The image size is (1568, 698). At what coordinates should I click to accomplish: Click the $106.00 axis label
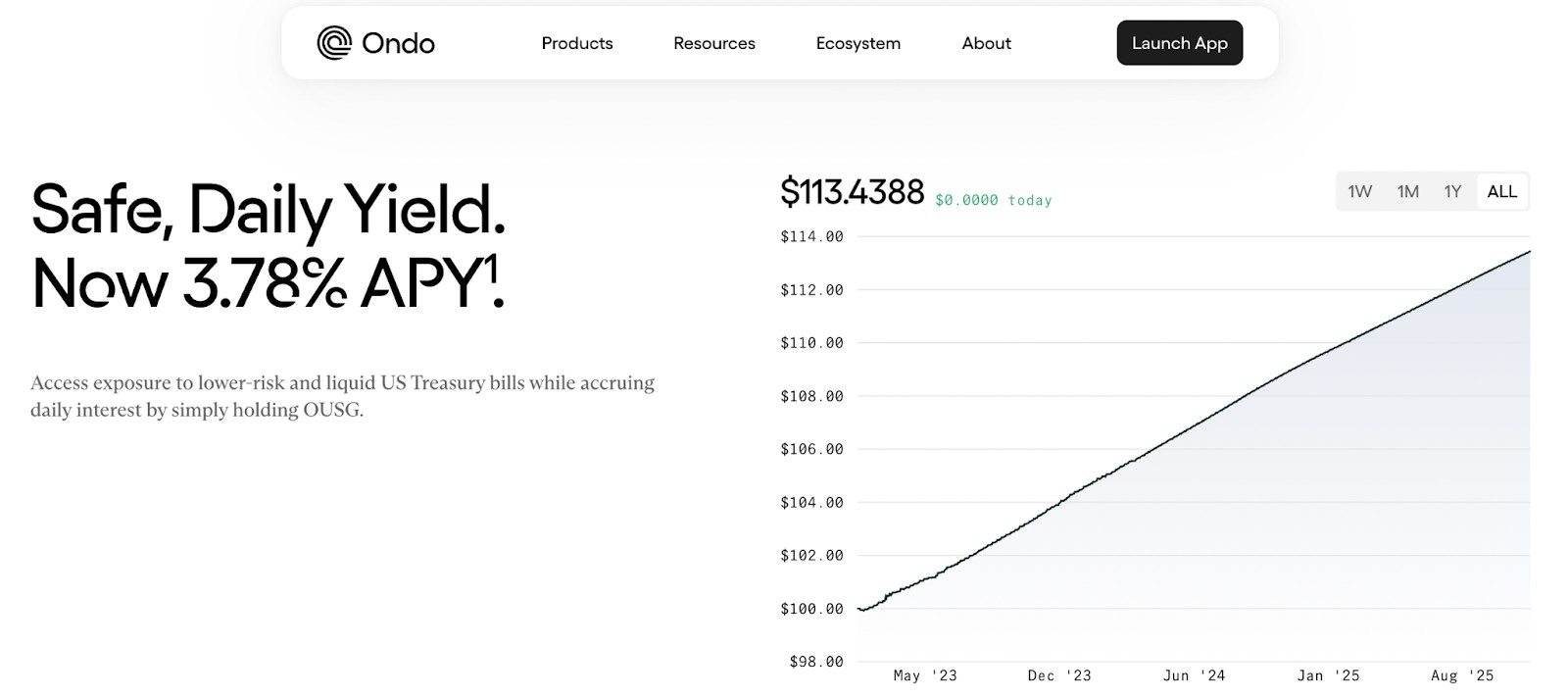tap(811, 449)
